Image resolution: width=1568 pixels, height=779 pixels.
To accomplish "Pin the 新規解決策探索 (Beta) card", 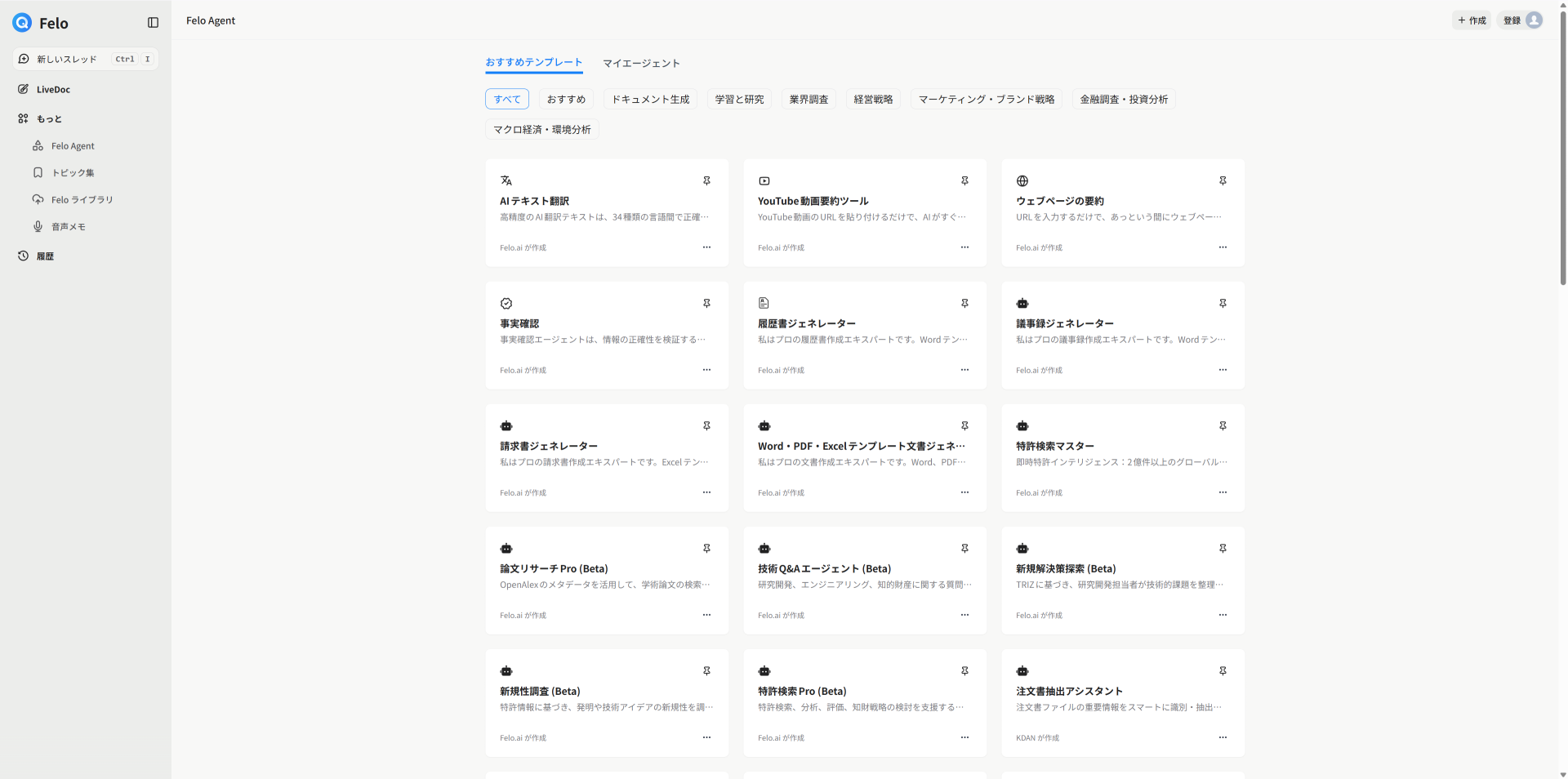I will 1223,549.
